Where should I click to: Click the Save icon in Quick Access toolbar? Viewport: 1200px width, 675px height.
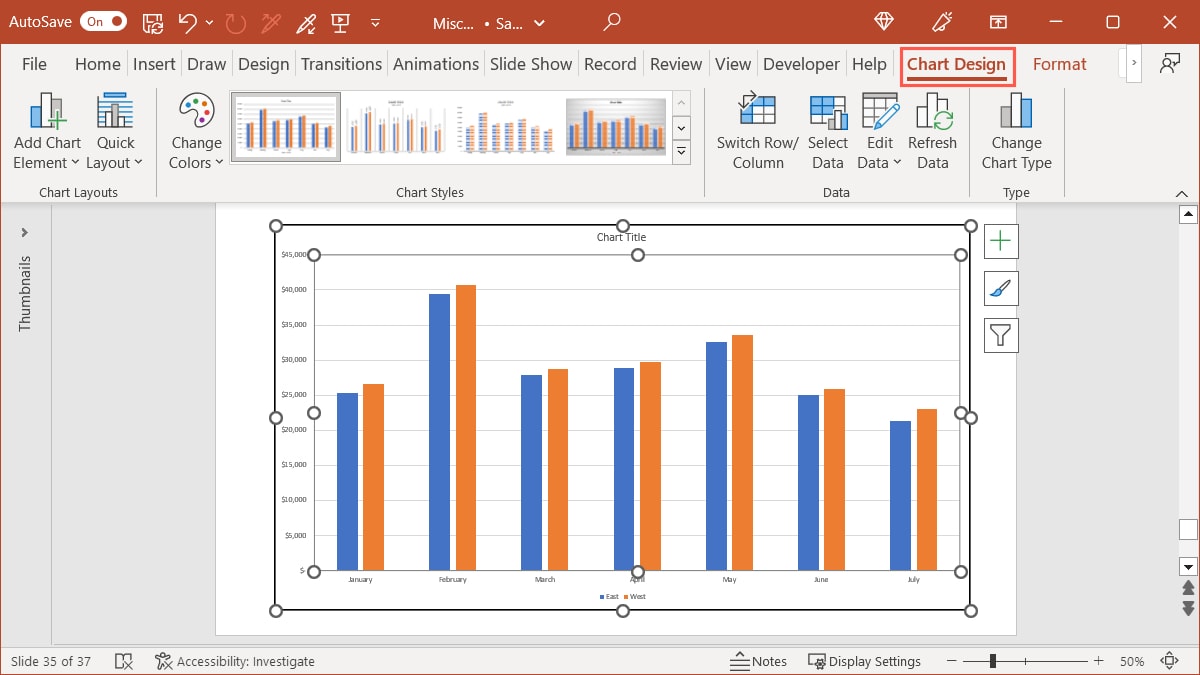tap(152, 21)
